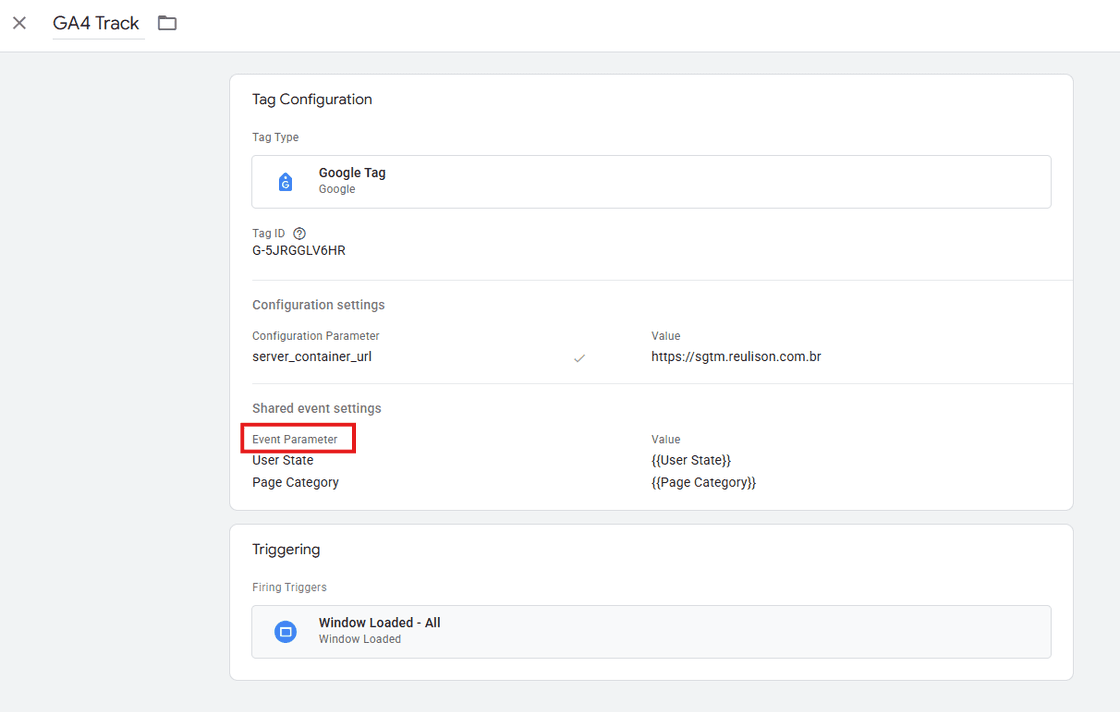The image size is (1120, 712).
Task: Click the {{Page Category}} variable value
Action: (704, 482)
